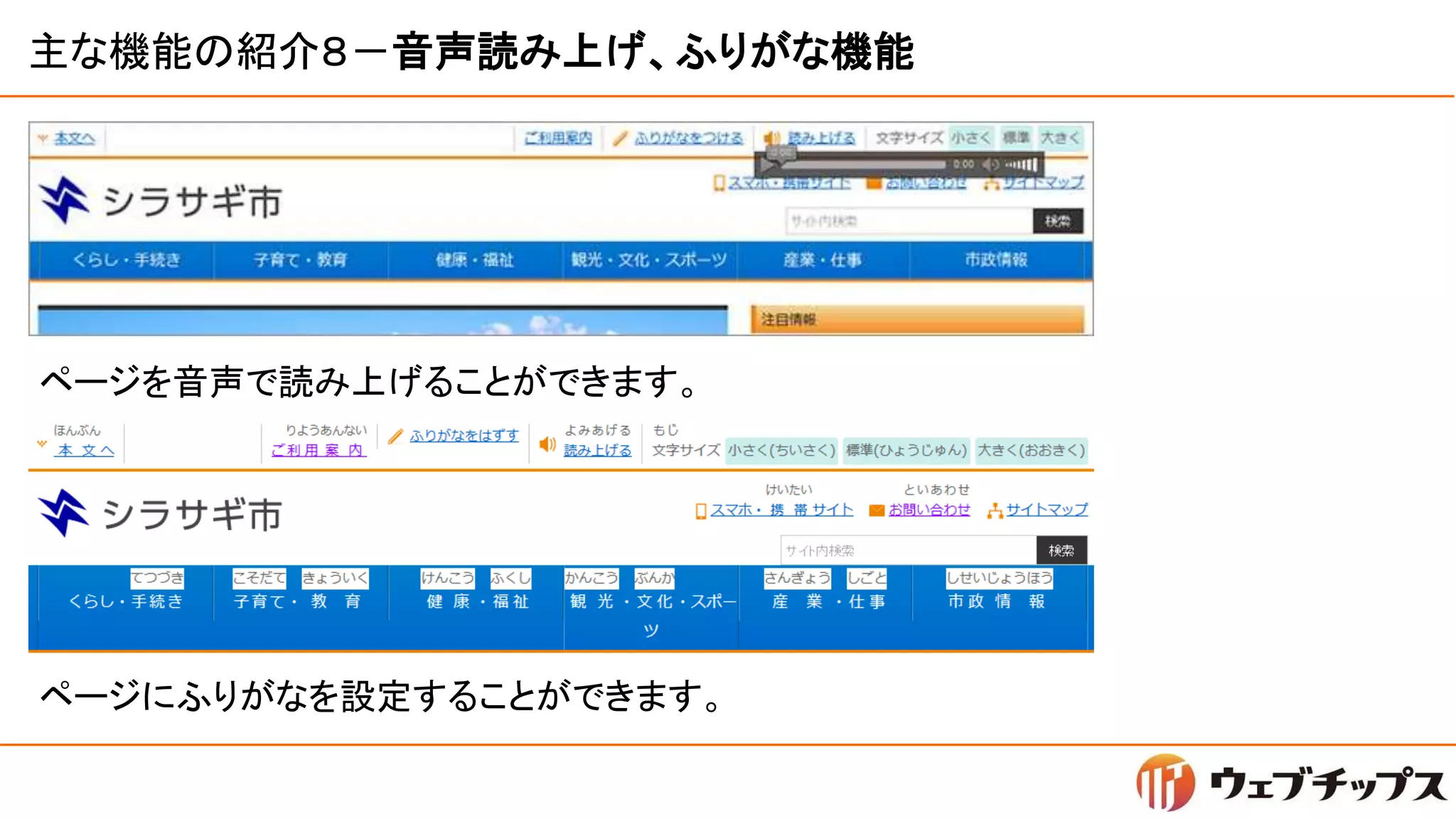Click sitemap icon in lower header

tap(995, 510)
